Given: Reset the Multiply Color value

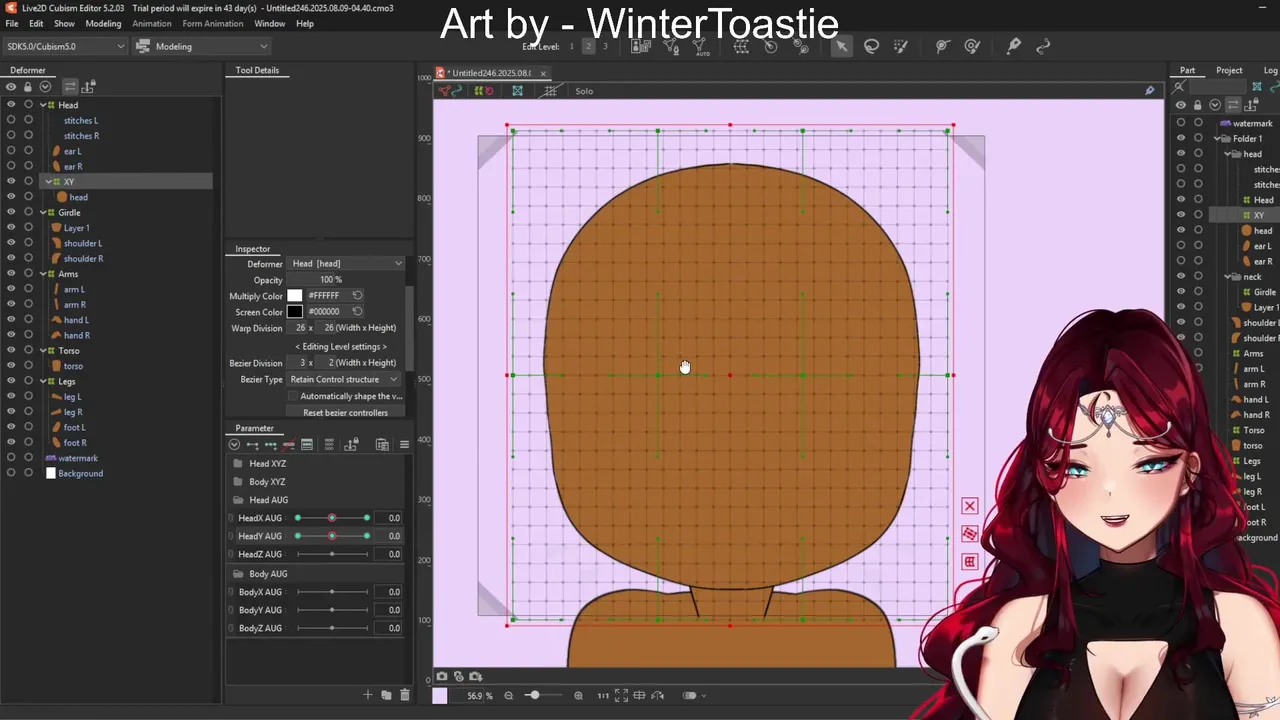Looking at the screenshot, I should pyautogui.click(x=357, y=295).
